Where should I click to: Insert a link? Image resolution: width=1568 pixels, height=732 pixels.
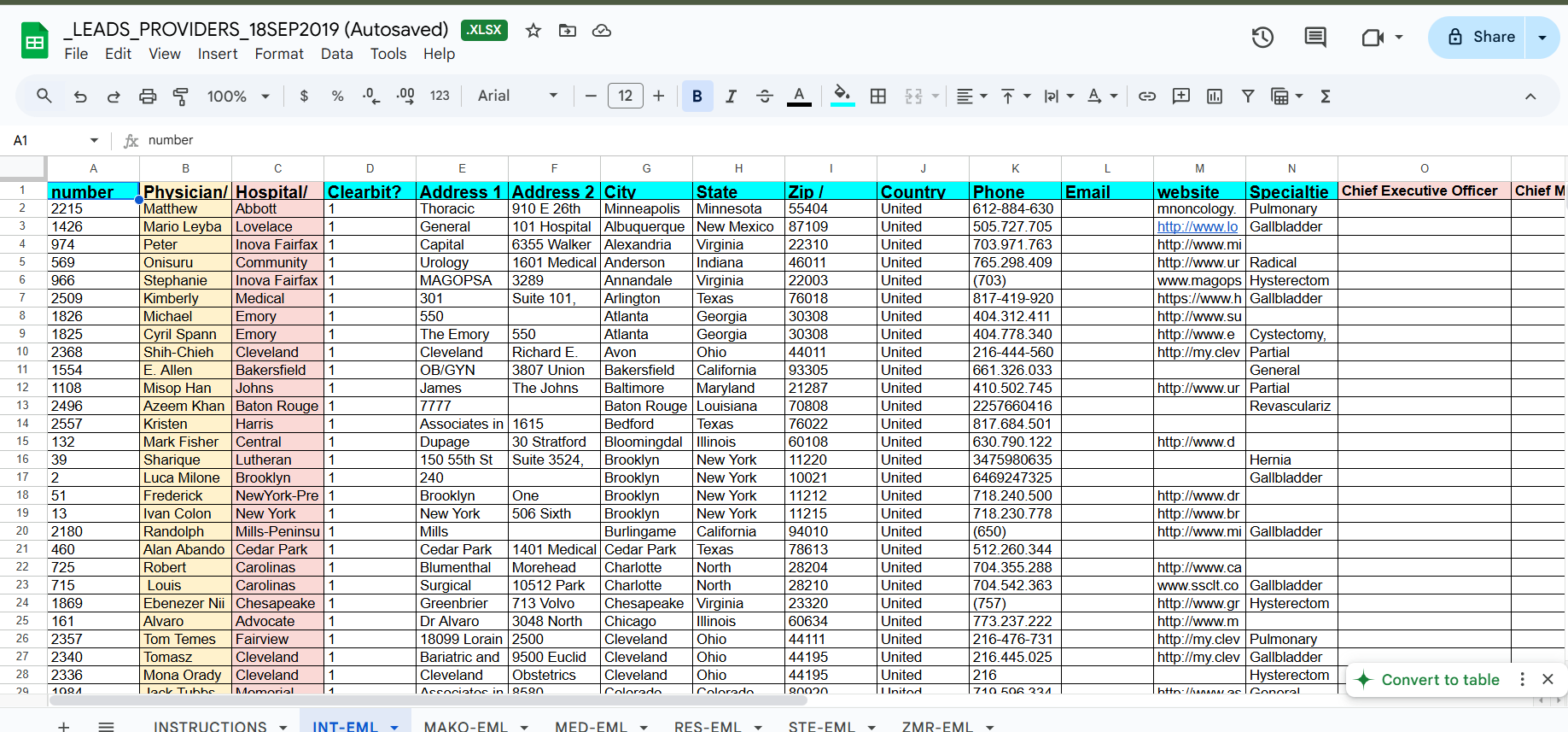1147,97
